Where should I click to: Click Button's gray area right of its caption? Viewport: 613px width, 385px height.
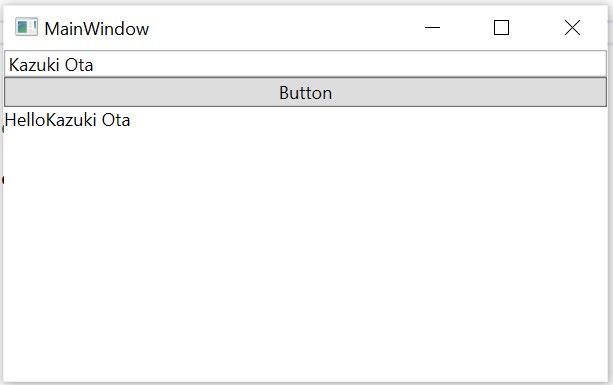(x=469, y=92)
